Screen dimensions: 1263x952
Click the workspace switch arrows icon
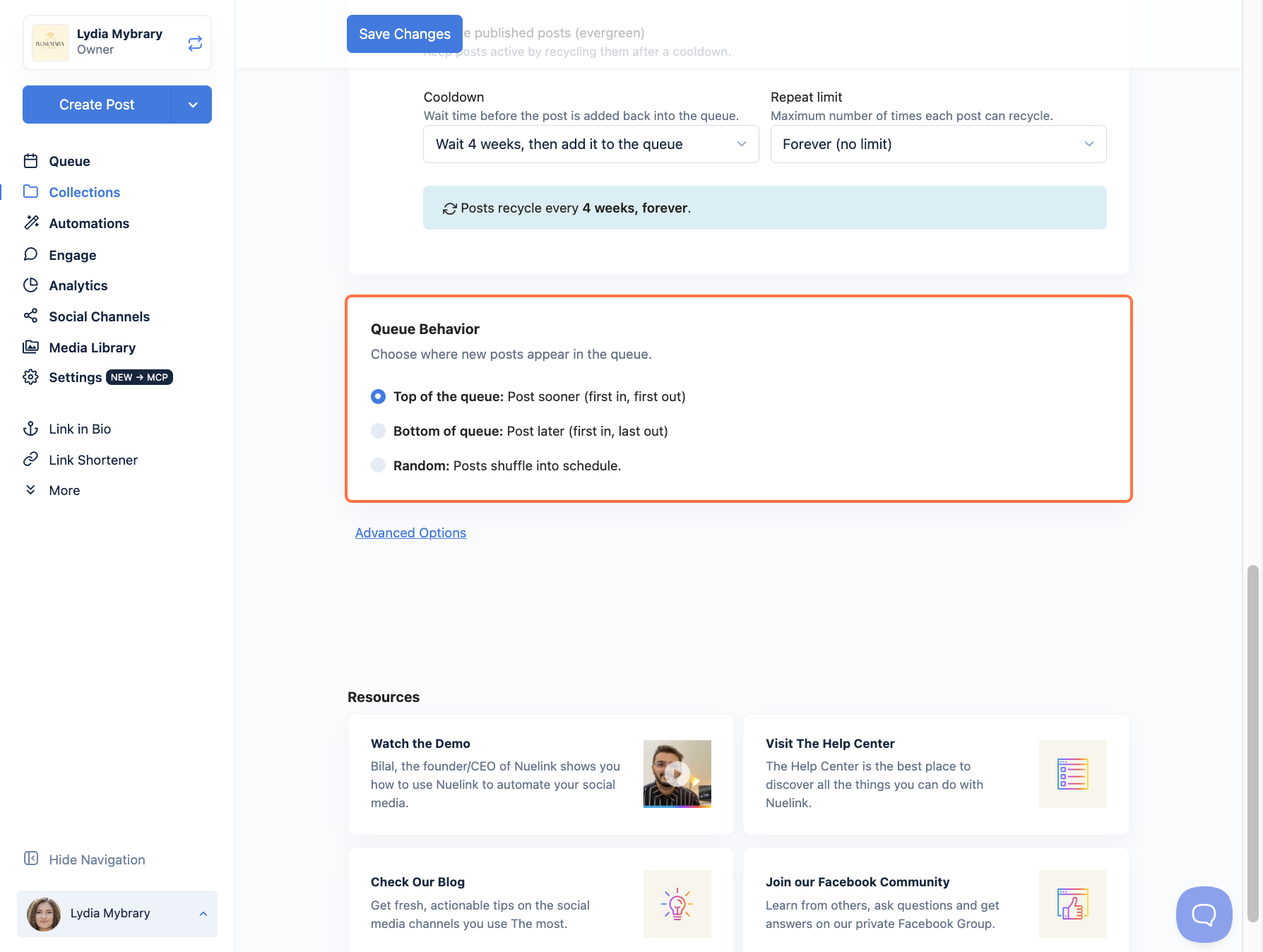click(x=195, y=43)
